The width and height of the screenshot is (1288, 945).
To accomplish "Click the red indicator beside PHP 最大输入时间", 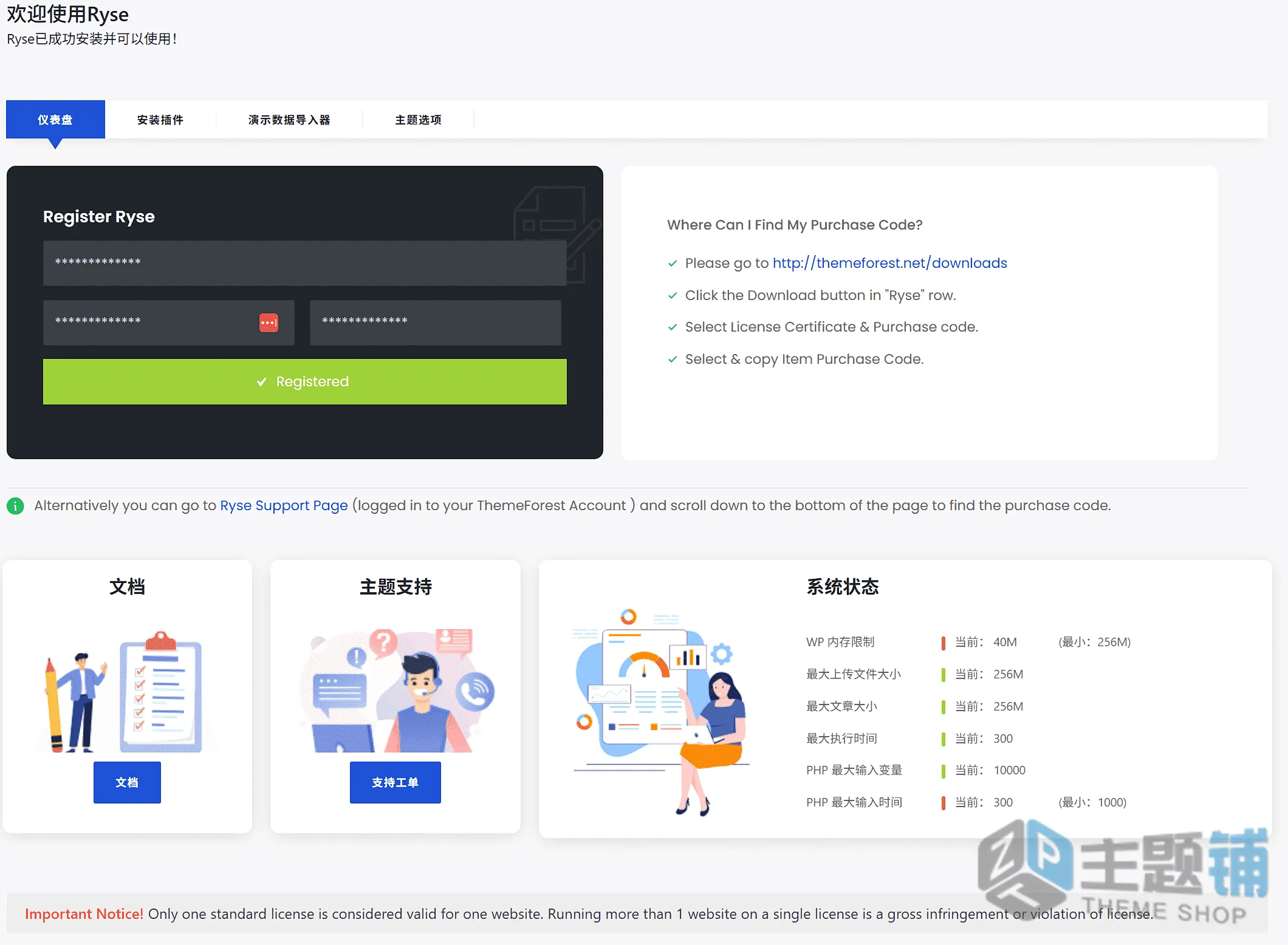I will (x=943, y=803).
